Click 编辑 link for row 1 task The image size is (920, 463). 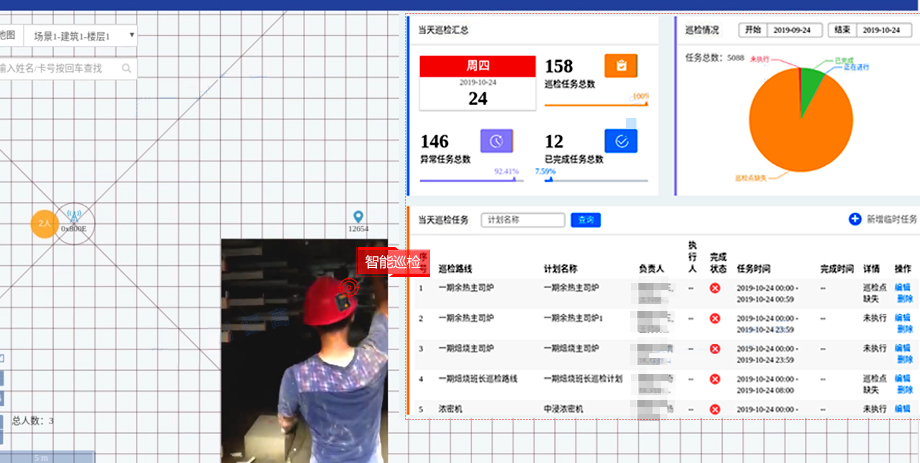903,288
